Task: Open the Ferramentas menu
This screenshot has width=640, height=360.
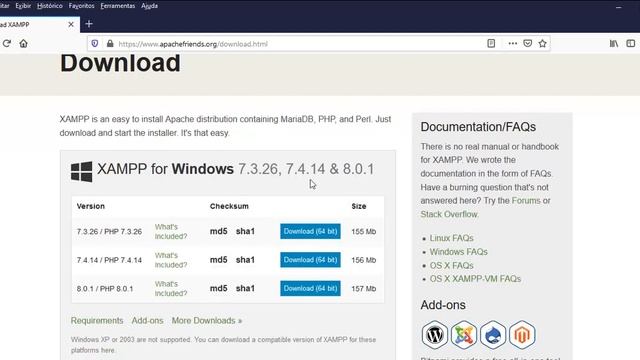Action: pyautogui.click(x=118, y=6)
